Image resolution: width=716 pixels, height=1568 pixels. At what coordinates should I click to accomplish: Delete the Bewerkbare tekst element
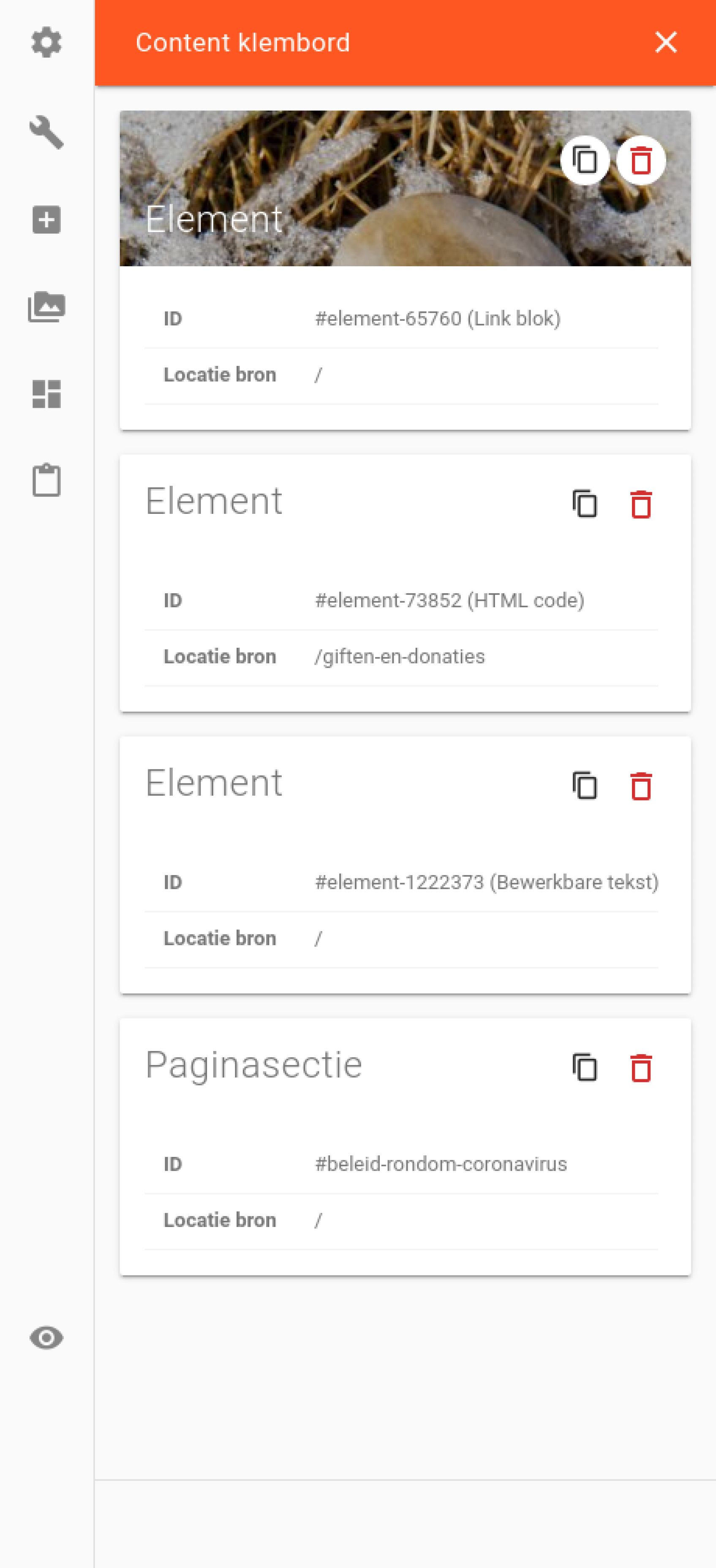[x=640, y=786]
